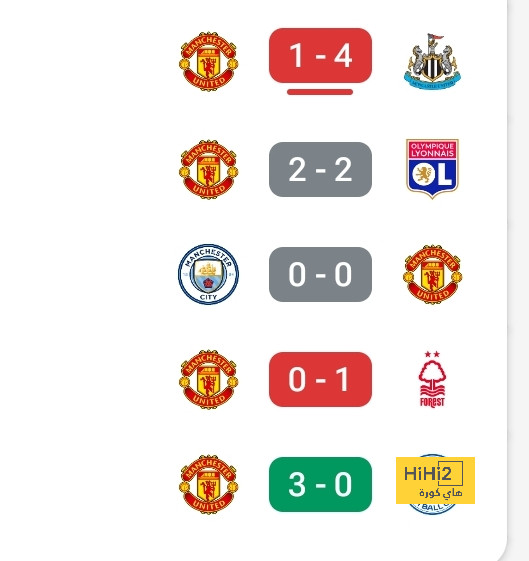The width and height of the screenshot is (529, 561).
Task: Click the Nottingham Forest tree logo
Action: [x=432, y=379]
